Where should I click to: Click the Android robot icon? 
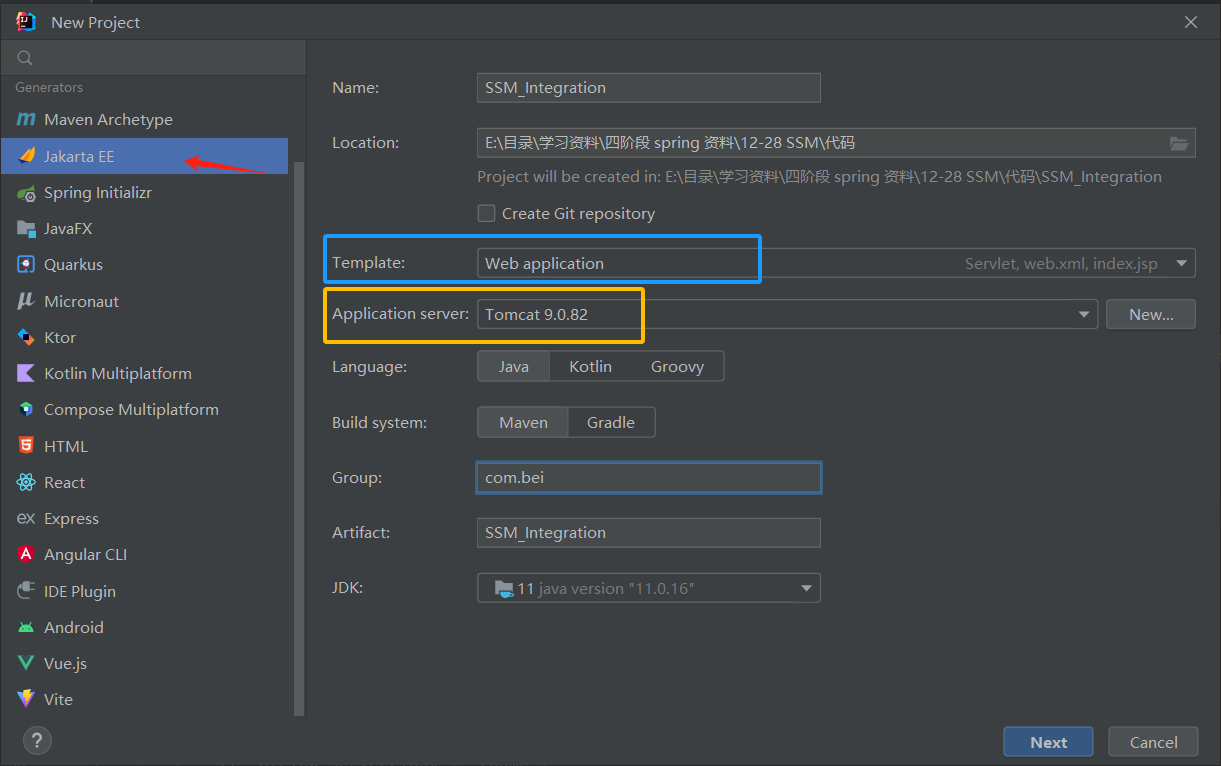[x=27, y=628]
